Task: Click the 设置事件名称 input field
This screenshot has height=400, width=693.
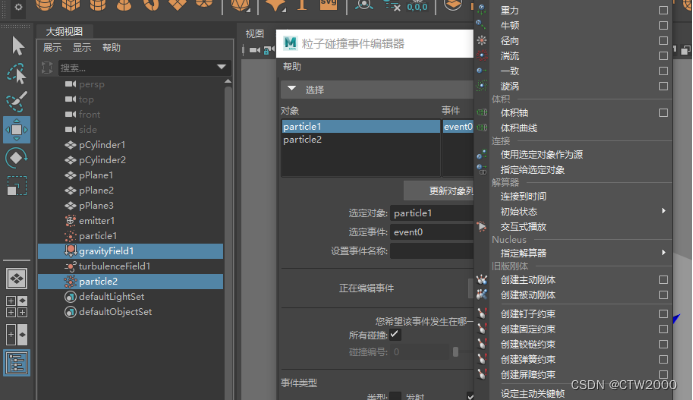Action: (x=432, y=251)
